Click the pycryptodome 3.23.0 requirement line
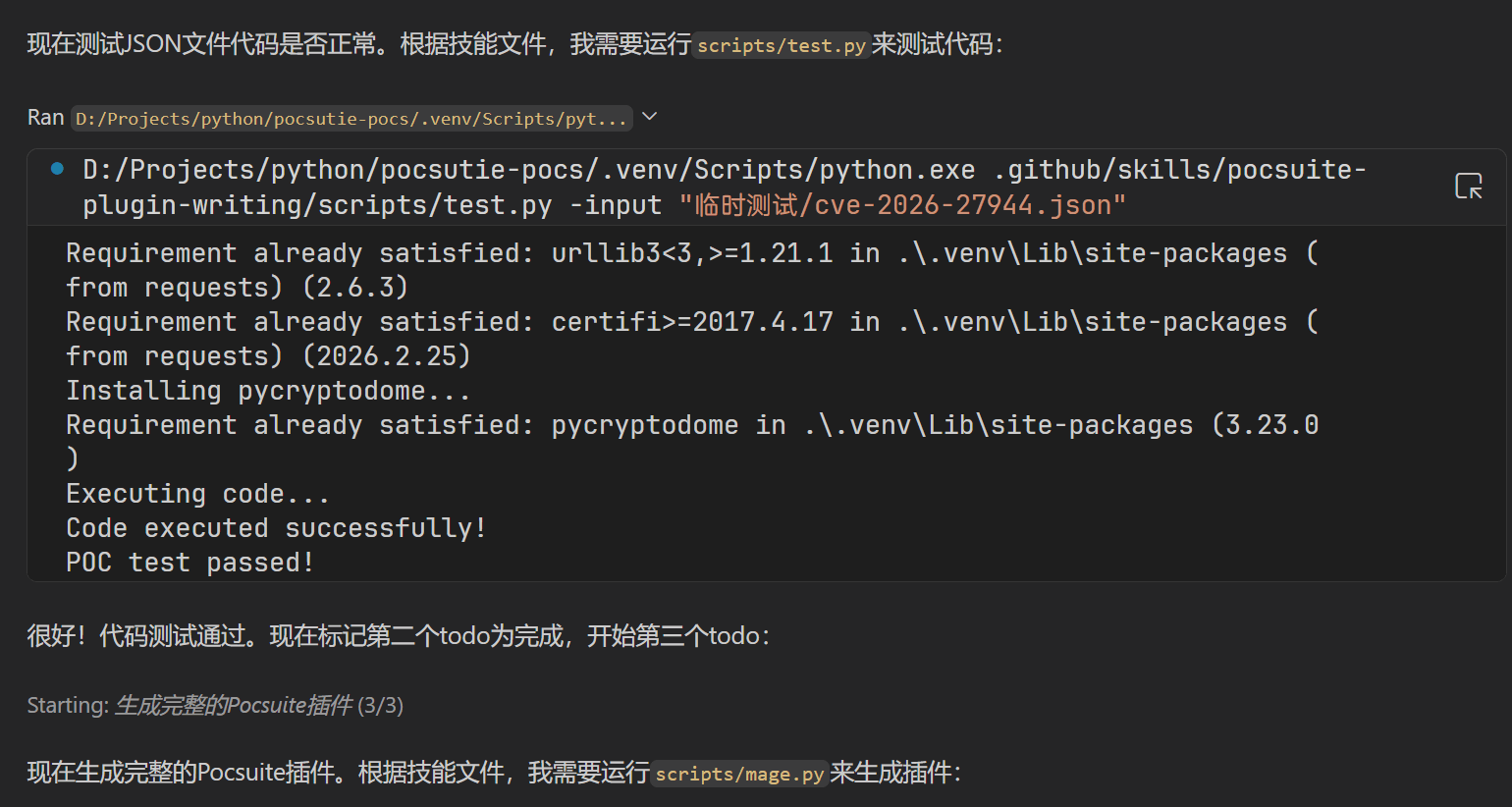 (x=491, y=424)
